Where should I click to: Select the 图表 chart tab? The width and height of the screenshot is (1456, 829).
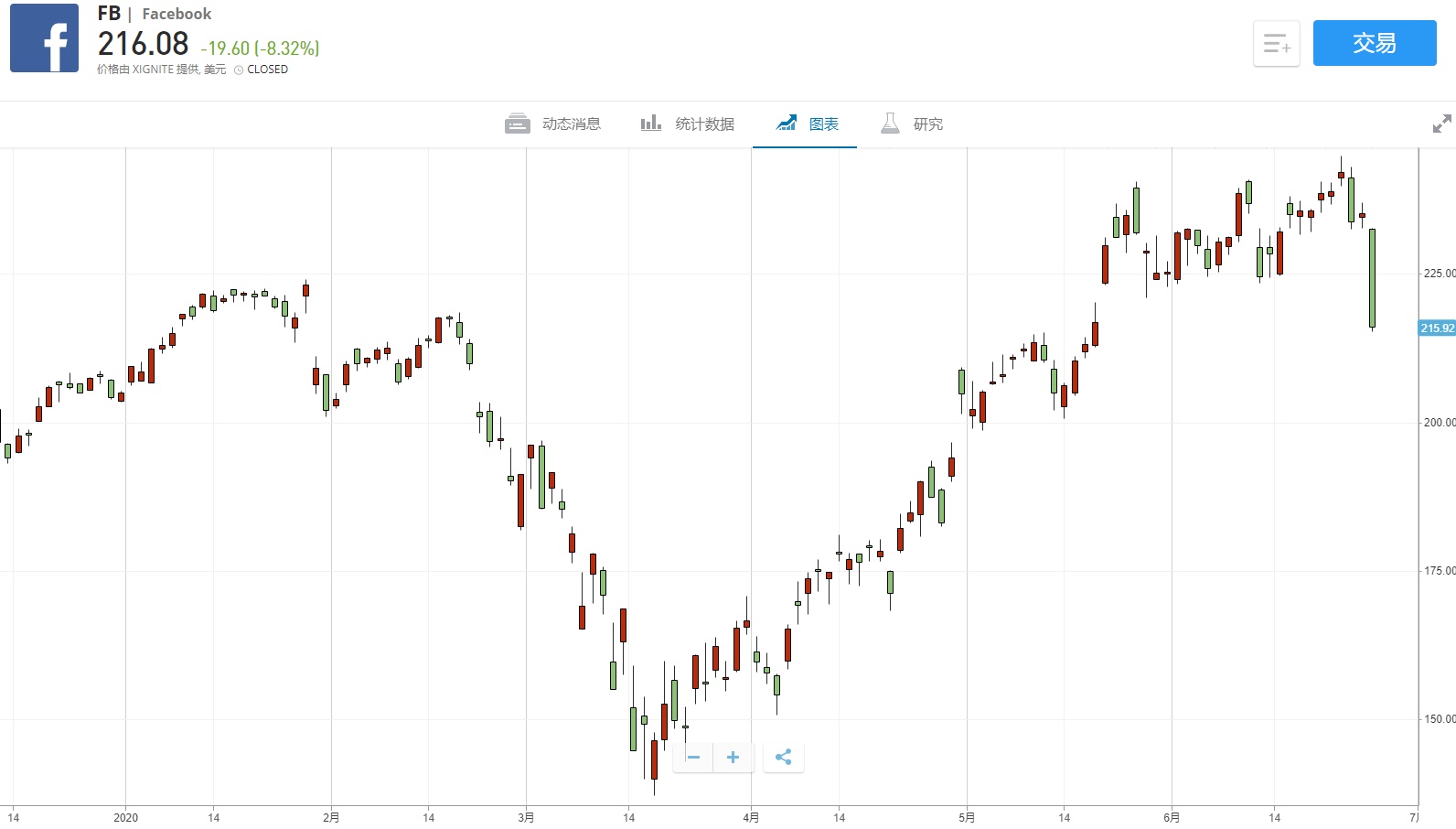click(x=808, y=124)
